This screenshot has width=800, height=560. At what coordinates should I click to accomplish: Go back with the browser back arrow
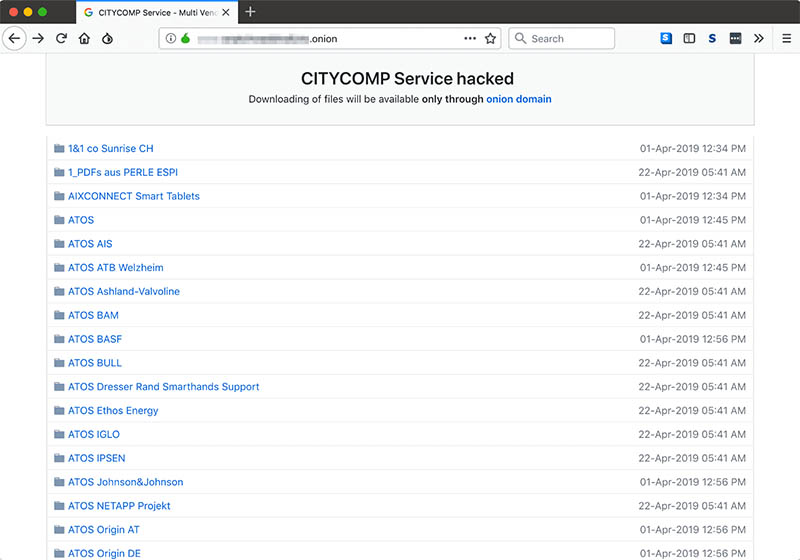14,38
